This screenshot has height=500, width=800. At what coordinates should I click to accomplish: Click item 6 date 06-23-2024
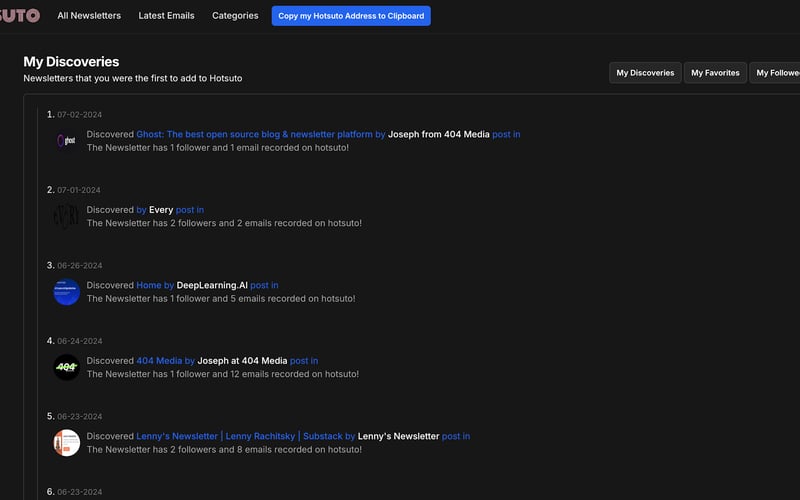[x=80, y=492]
